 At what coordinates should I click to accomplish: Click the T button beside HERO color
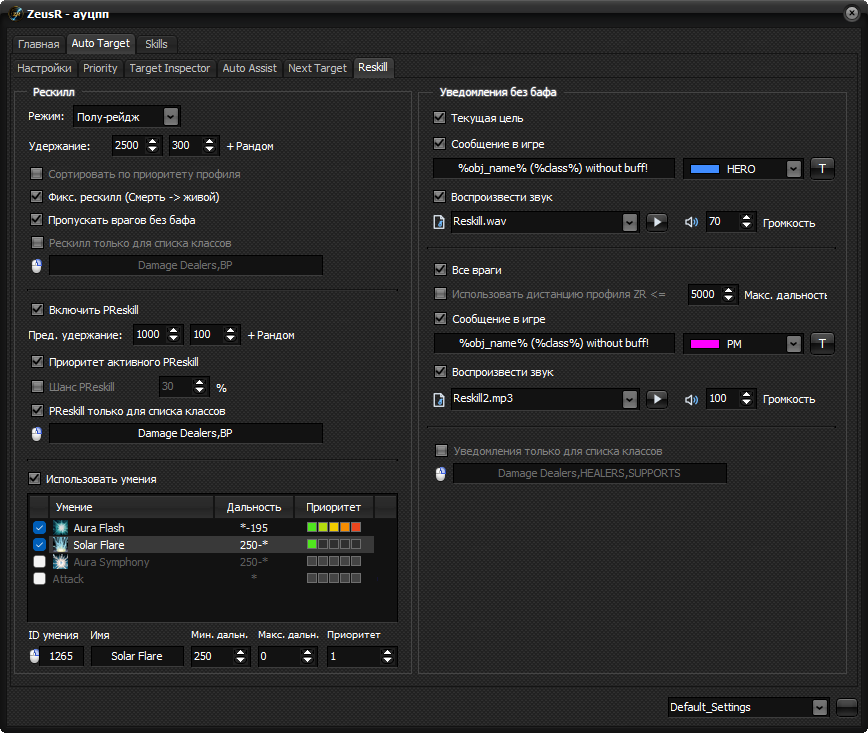point(822,168)
